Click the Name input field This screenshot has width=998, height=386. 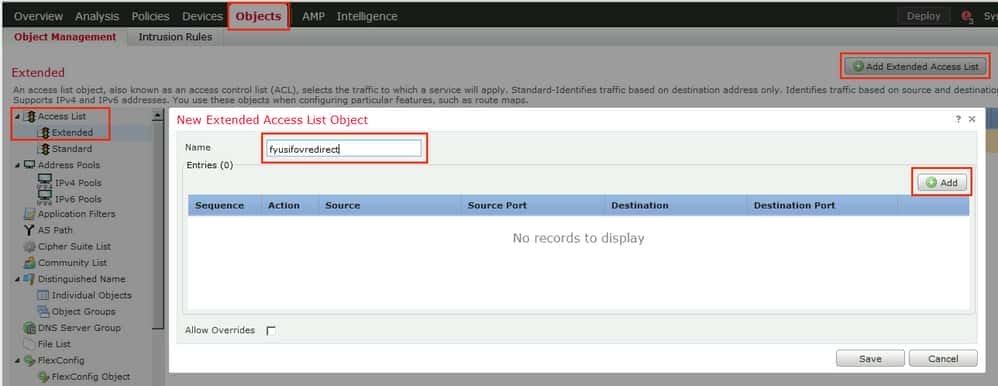344,148
